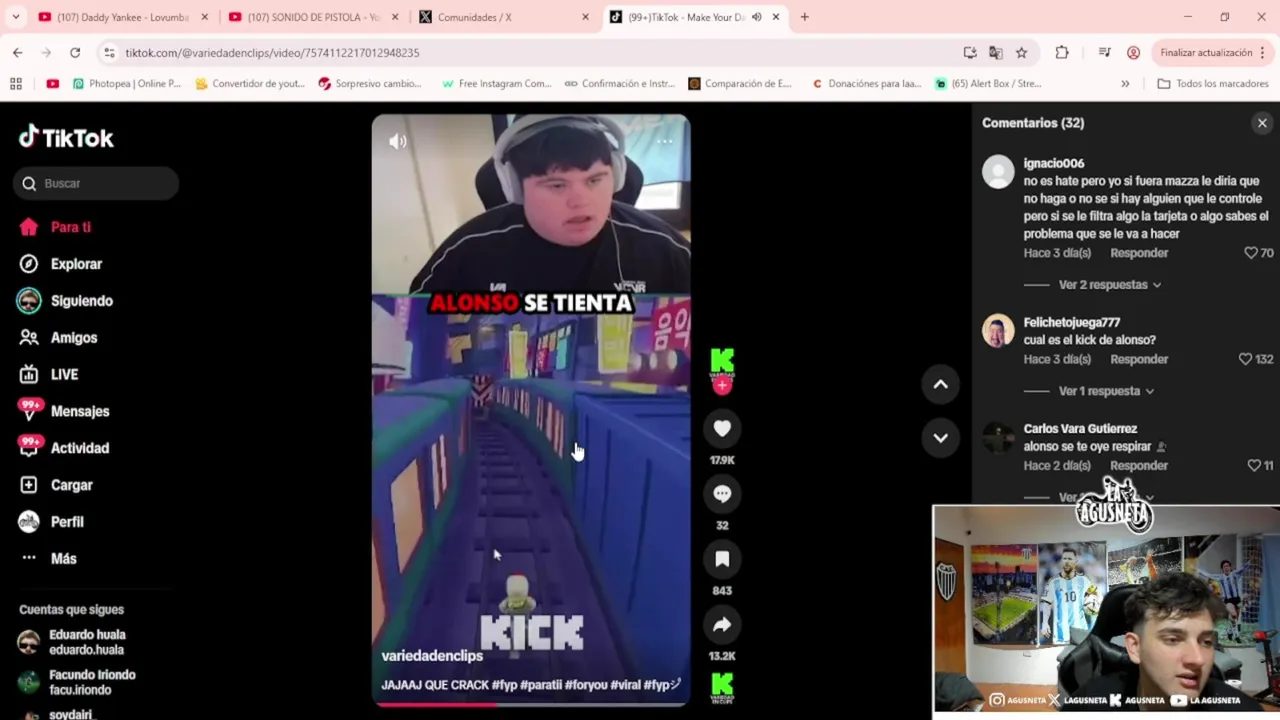Expand Ver 1 respuesta under Felichetojuega777
The width and height of the screenshot is (1280, 720).
tap(1106, 391)
